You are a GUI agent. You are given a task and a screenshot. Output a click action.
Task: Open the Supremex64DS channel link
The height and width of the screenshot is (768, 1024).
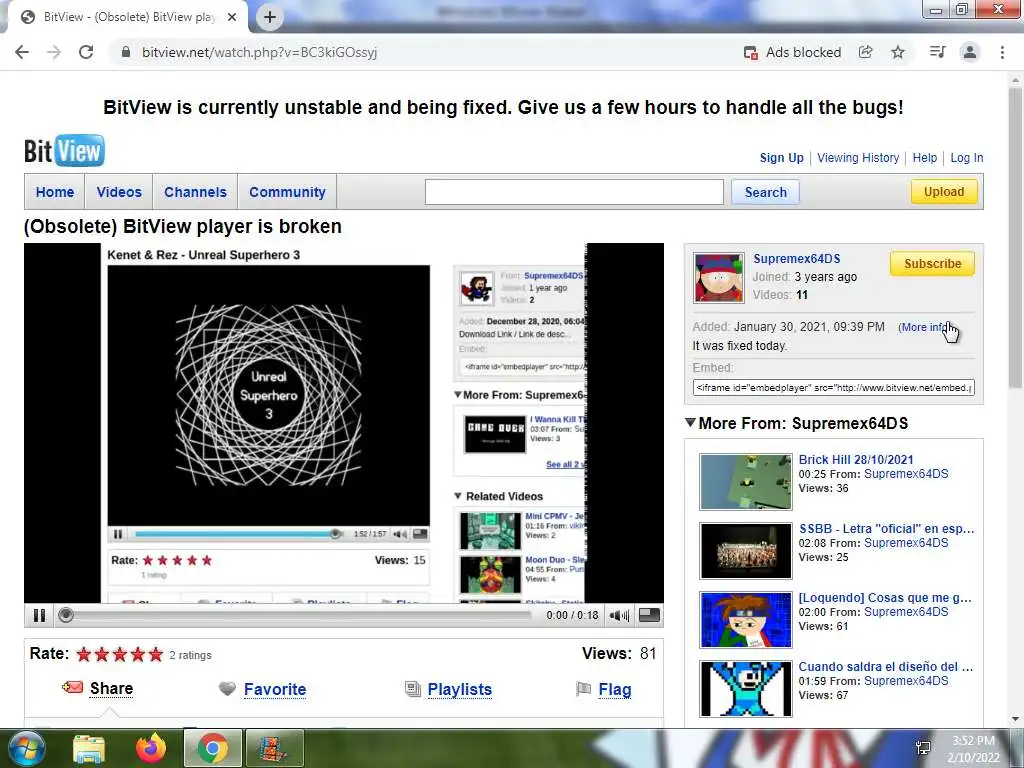796,259
